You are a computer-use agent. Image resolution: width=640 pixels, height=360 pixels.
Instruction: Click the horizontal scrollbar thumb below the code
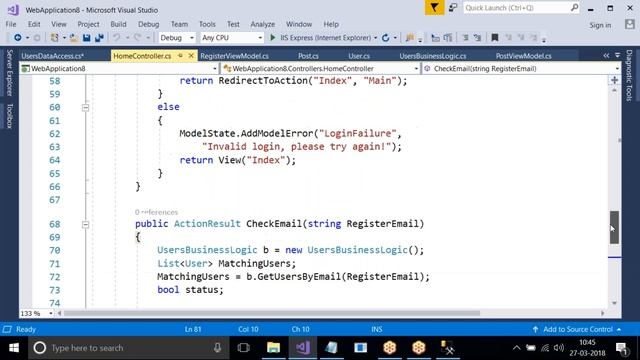click(x=271, y=313)
